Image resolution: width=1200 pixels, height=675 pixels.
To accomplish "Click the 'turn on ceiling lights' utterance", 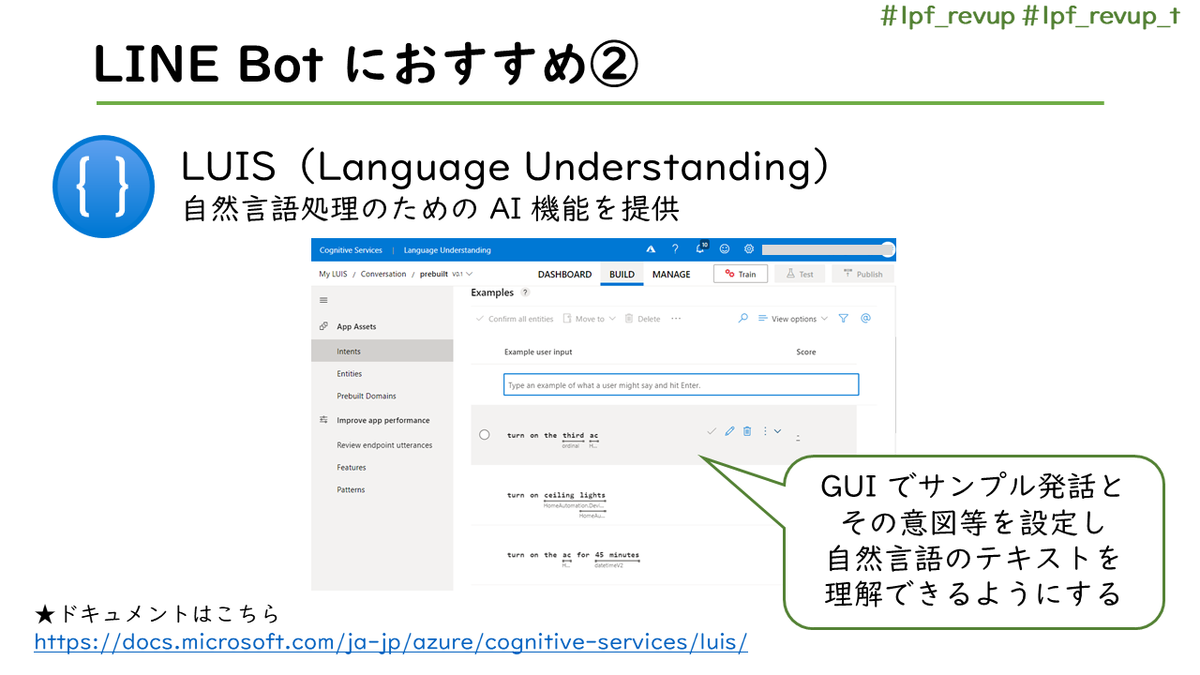I will pos(556,495).
